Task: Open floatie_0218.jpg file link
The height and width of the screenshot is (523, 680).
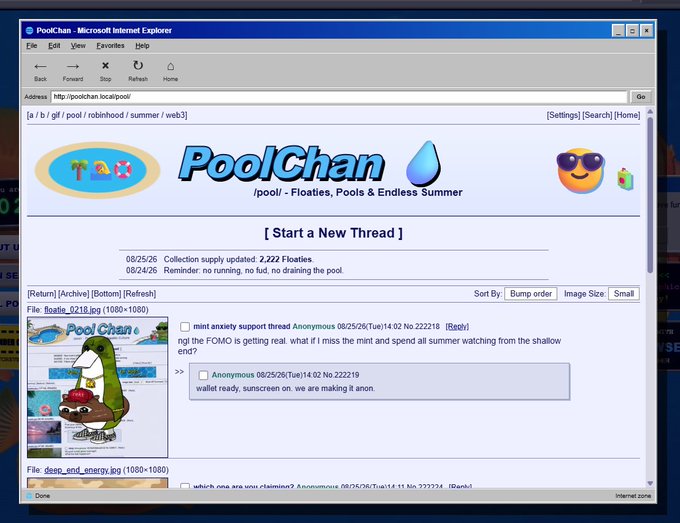Action: tap(72, 310)
